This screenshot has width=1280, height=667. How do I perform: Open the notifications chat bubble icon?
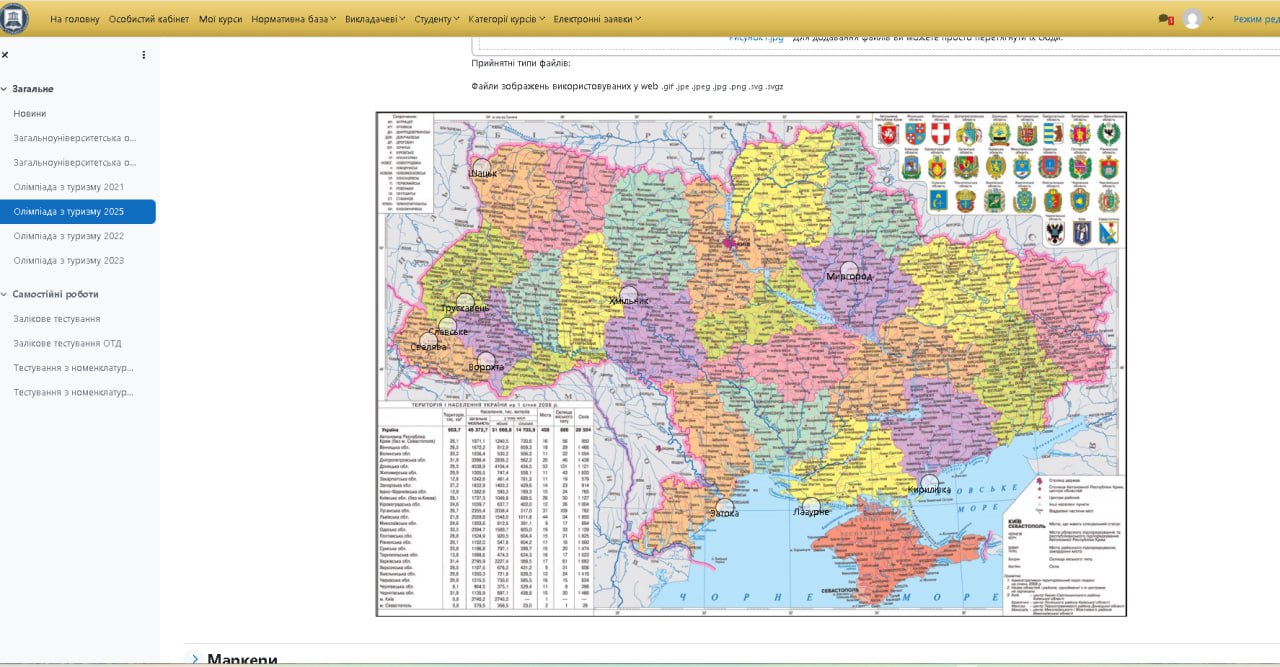click(x=1165, y=19)
